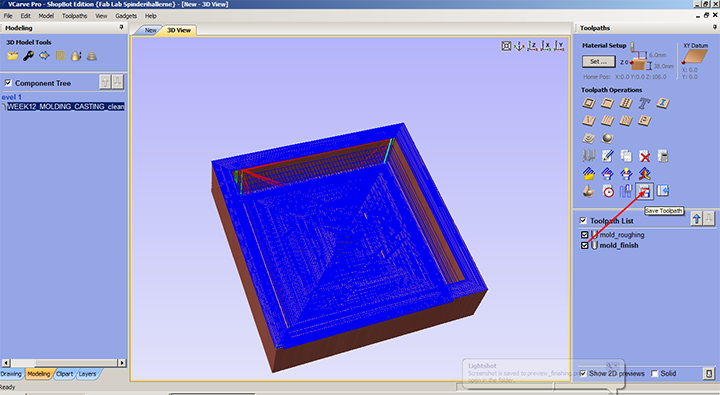Move the toolpath up in Toolpath List

tap(697, 219)
